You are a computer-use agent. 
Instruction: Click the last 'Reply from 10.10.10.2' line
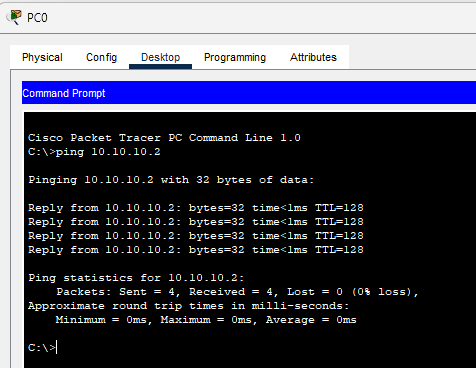click(x=196, y=250)
